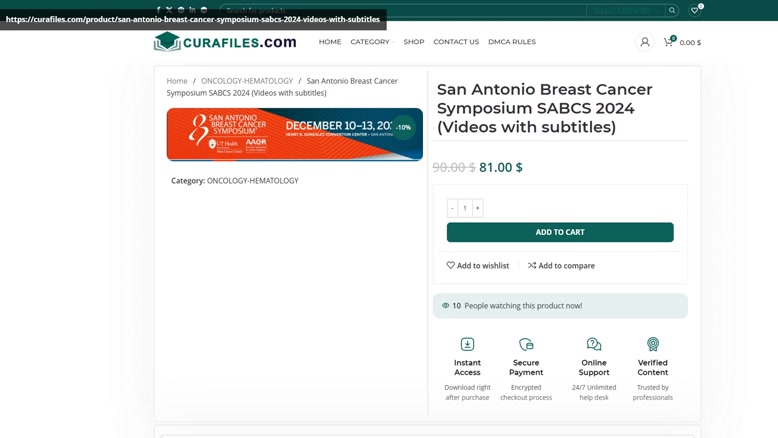Screen dimensions: 778x438
Task: Increase quantity with the plus button
Action: click(478, 208)
